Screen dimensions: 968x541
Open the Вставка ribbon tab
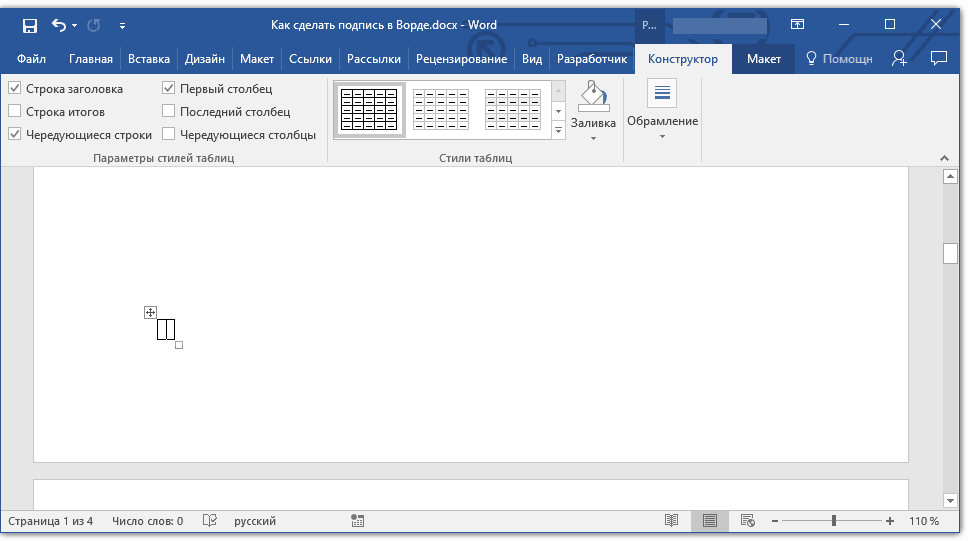[149, 59]
